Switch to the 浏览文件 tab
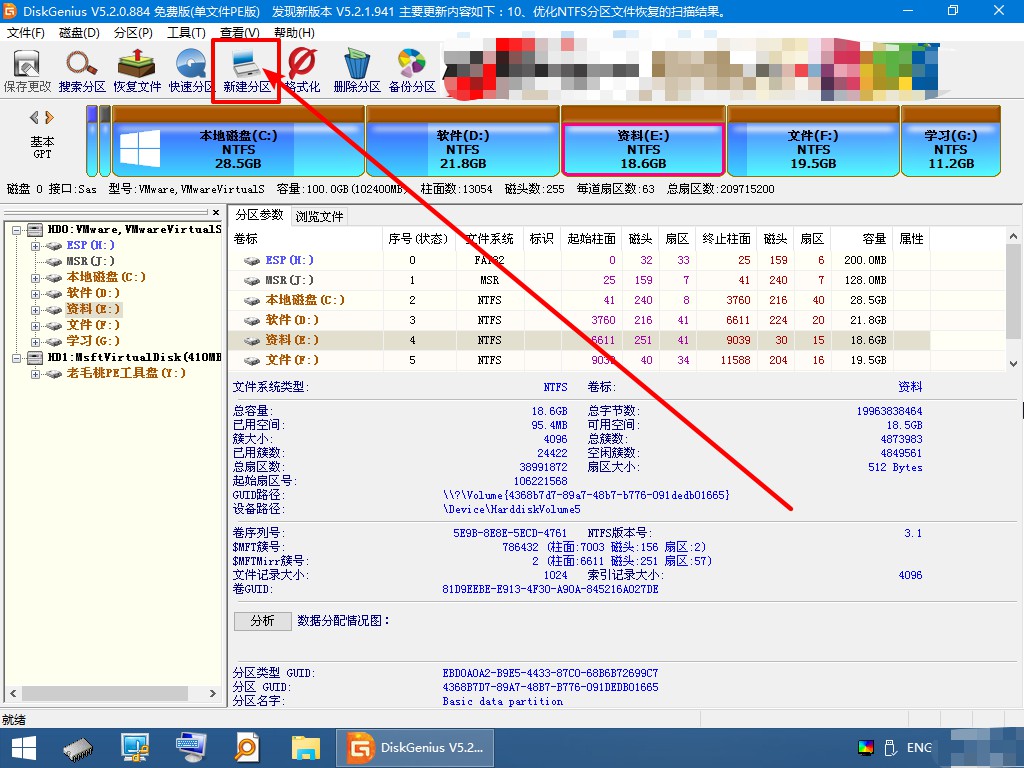1024x768 pixels. [x=319, y=216]
